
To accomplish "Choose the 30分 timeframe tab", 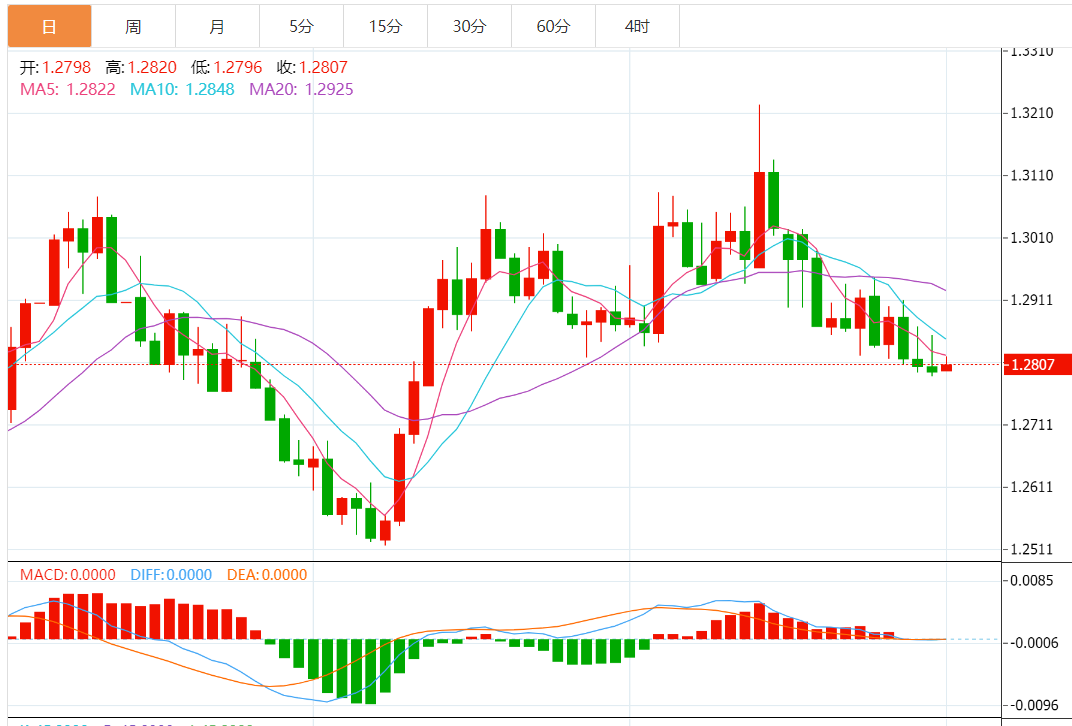I will point(470,27).
